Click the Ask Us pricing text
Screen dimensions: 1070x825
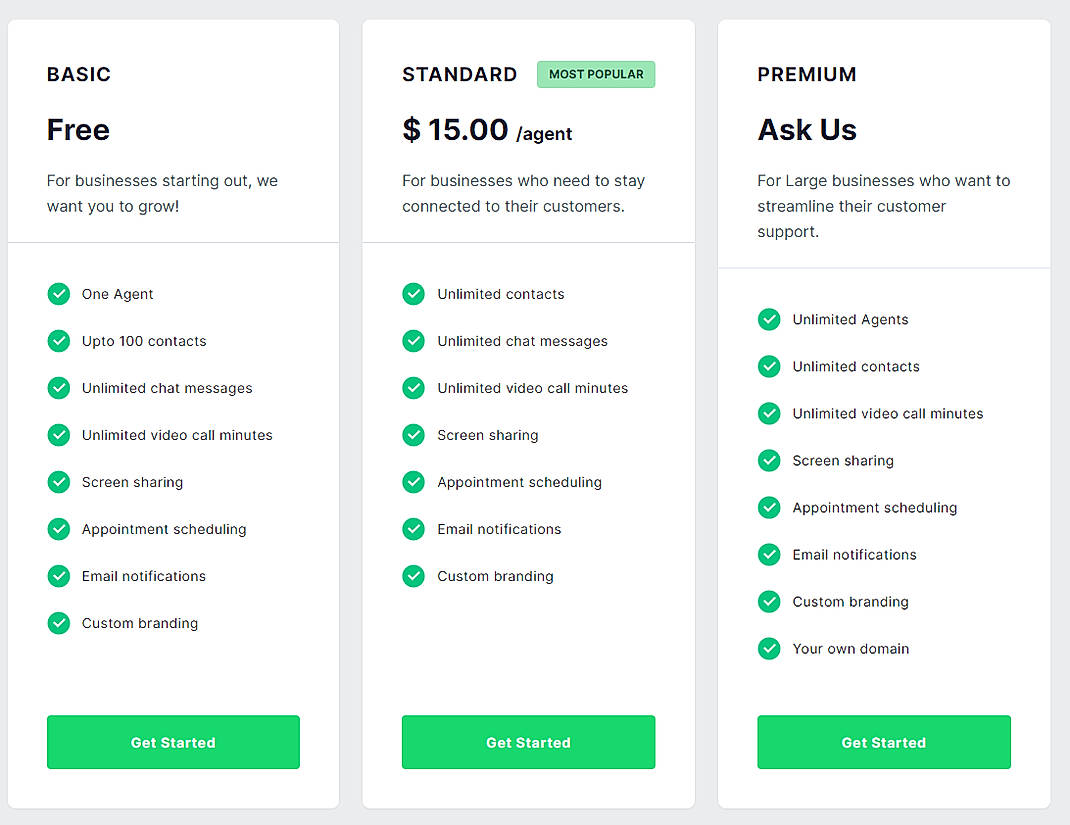click(x=806, y=130)
